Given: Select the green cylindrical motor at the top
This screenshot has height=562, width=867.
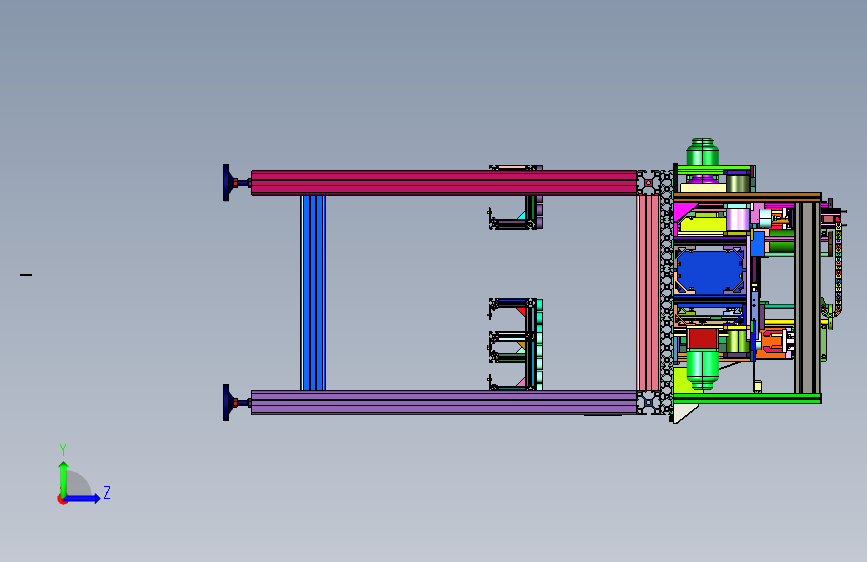Looking at the screenshot, I should [703, 152].
